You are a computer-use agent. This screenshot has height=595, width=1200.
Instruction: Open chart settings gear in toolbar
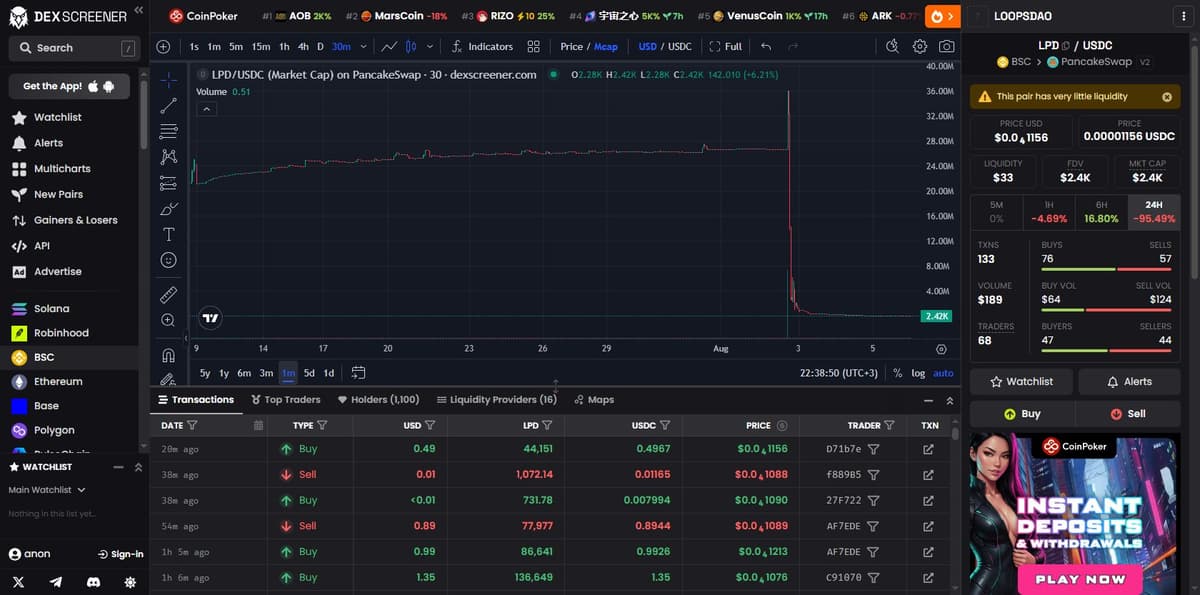click(x=920, y=47)
